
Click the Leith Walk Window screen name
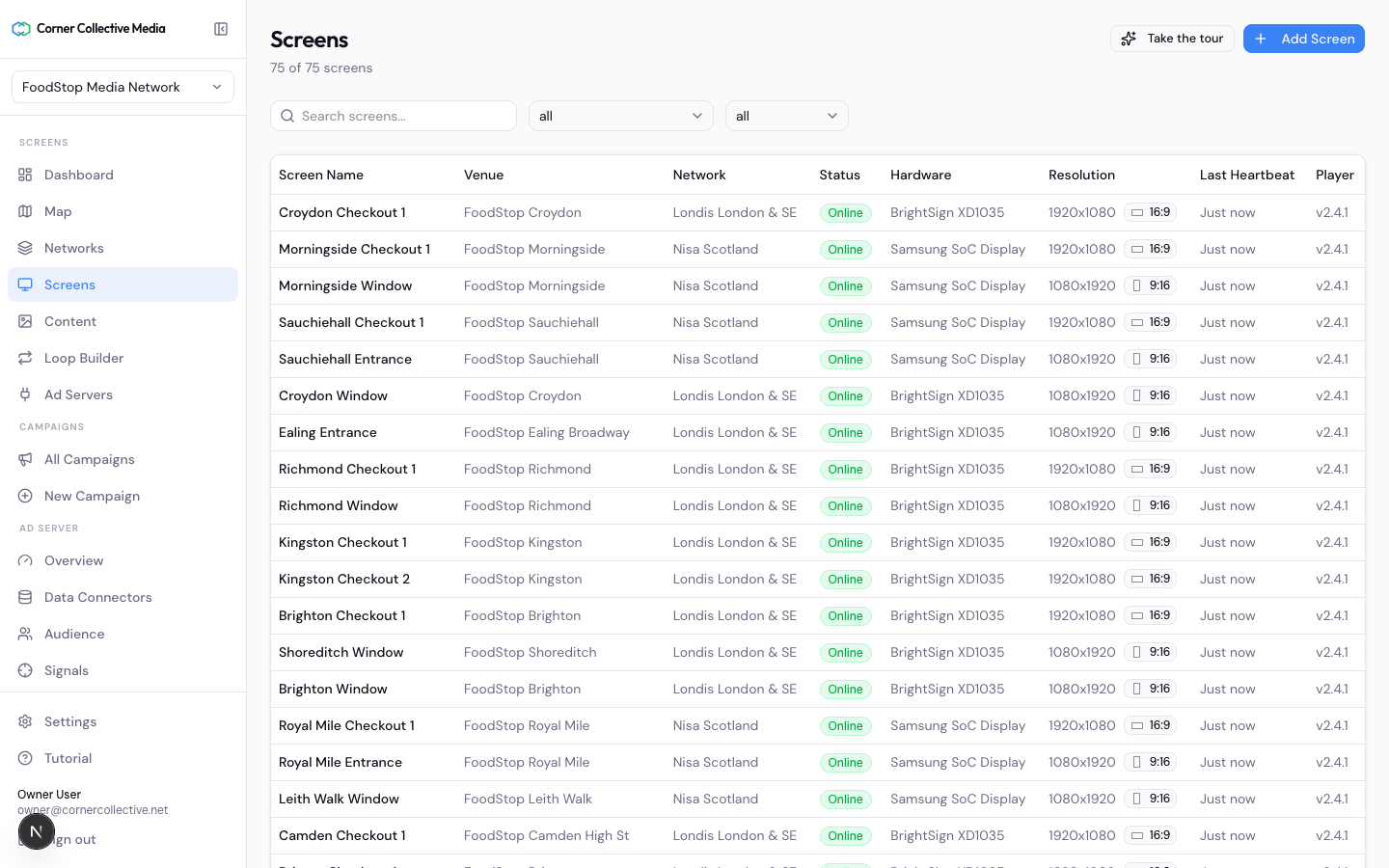tap(339, 799)
